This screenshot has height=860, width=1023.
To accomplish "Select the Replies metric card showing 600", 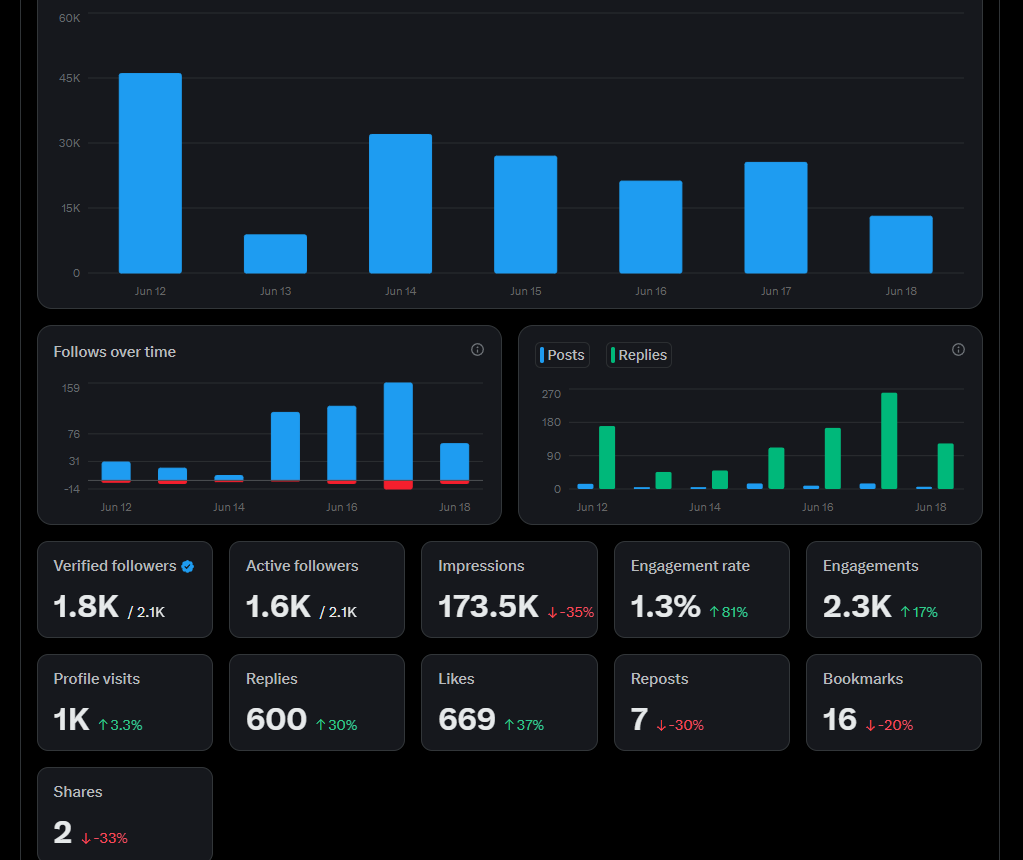I will click(317, 703).
